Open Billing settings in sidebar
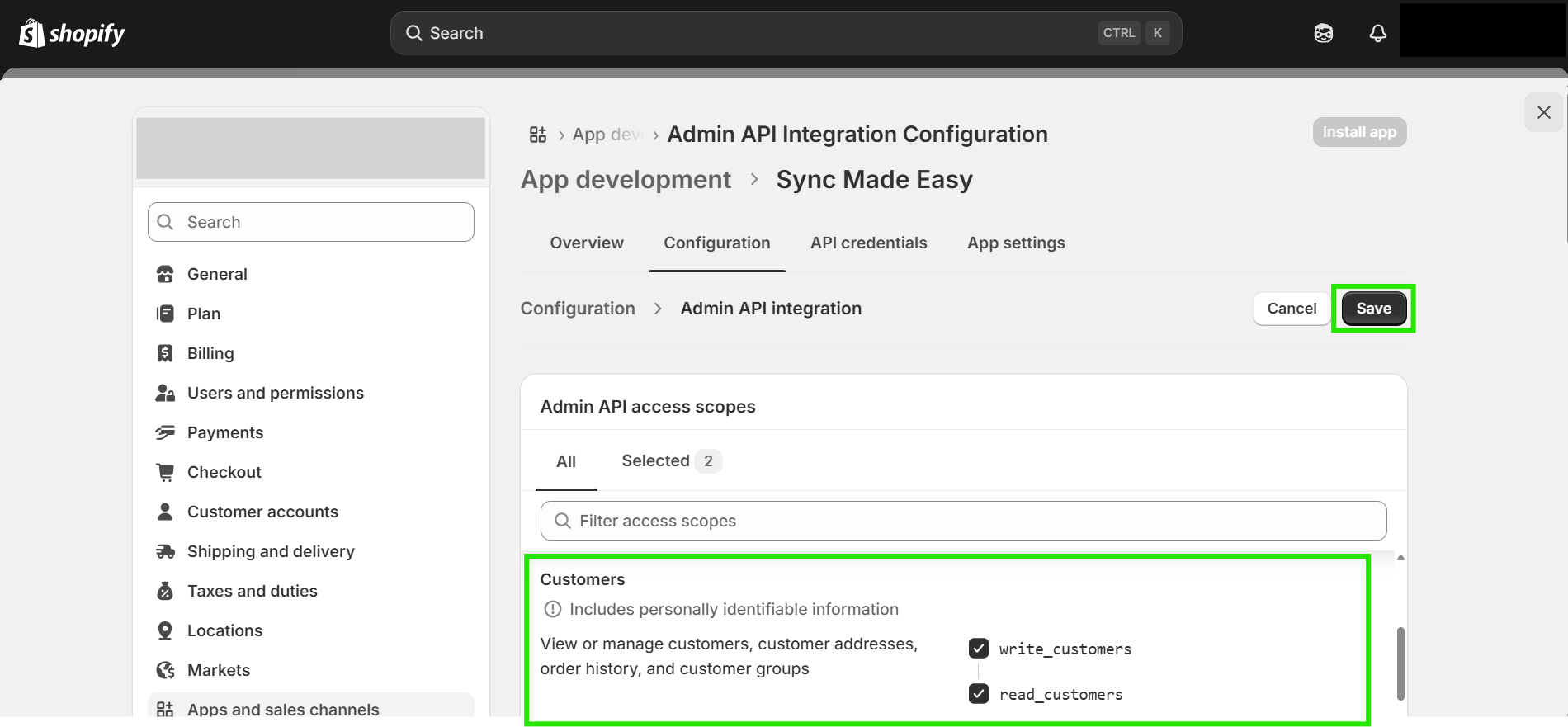 pos(210,353)
